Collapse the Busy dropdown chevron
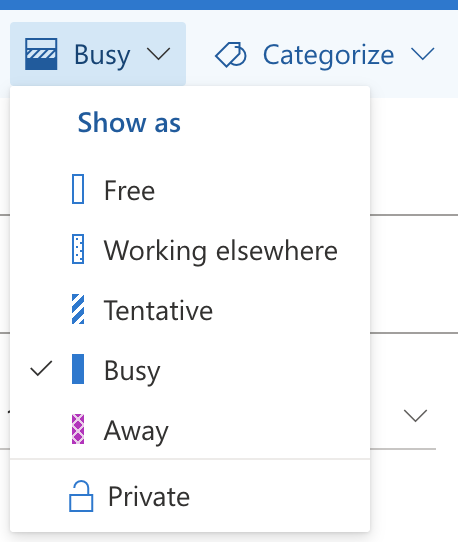458x542 pixels. tap(159, 54)
